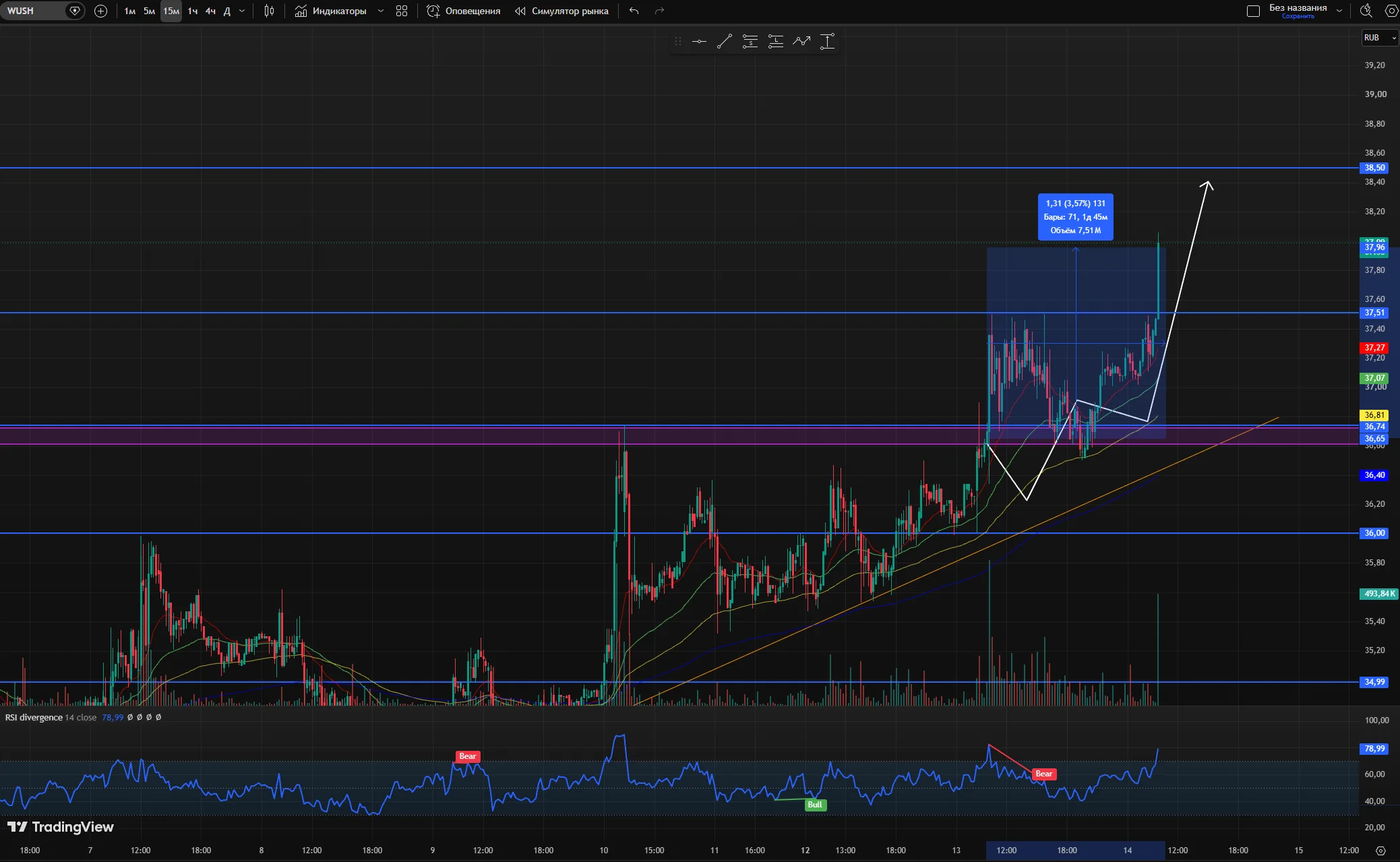1400x862 pixels.
Task: Open the candlestick chart type menu
Action: tap(270, 11)
